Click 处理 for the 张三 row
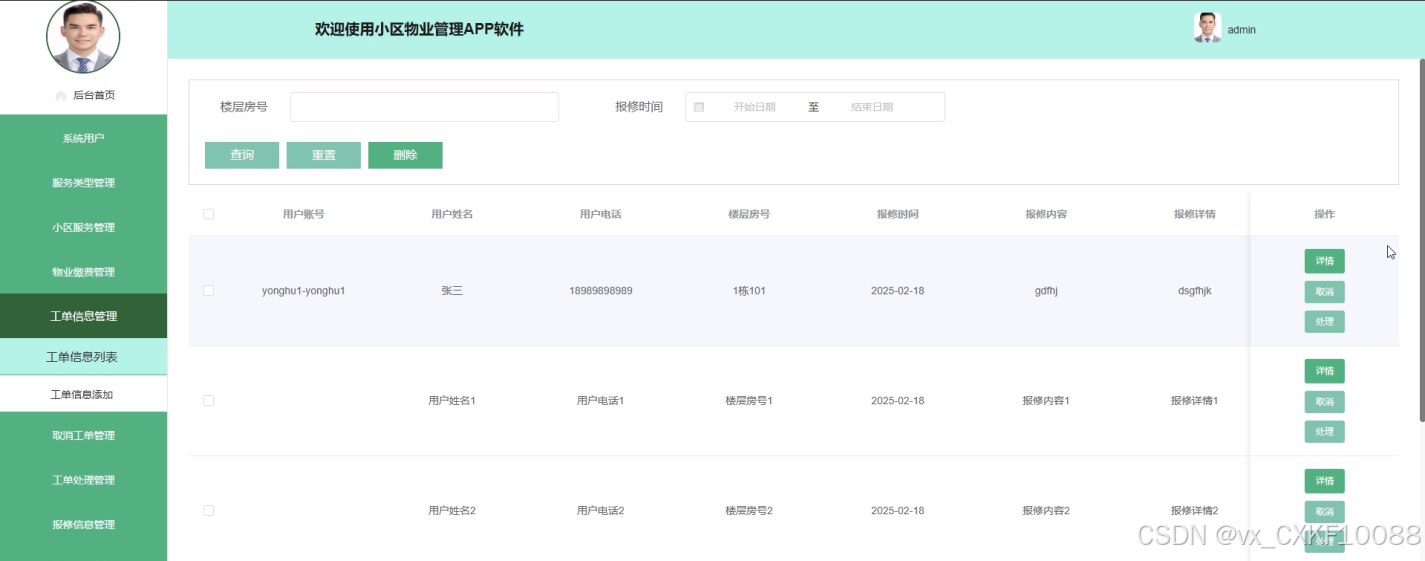The height and width of the screenshot is (561, 1425). (x=1324, y=321)
